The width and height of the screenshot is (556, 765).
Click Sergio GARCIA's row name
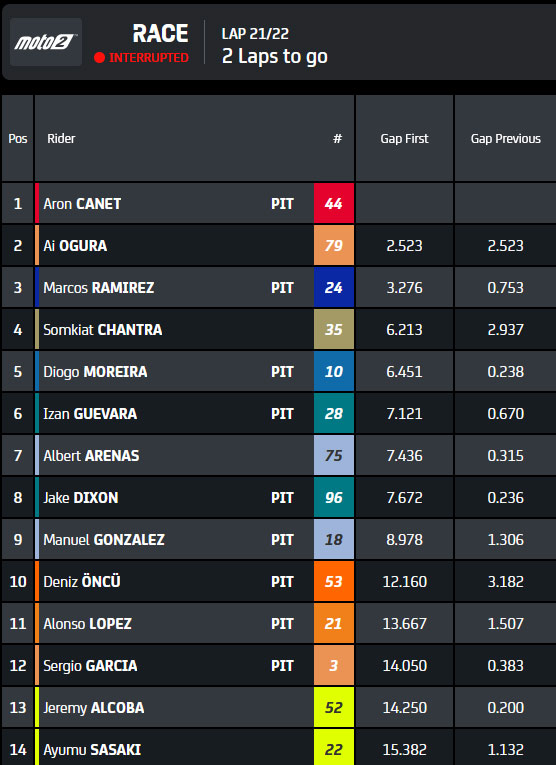point(90,665)
